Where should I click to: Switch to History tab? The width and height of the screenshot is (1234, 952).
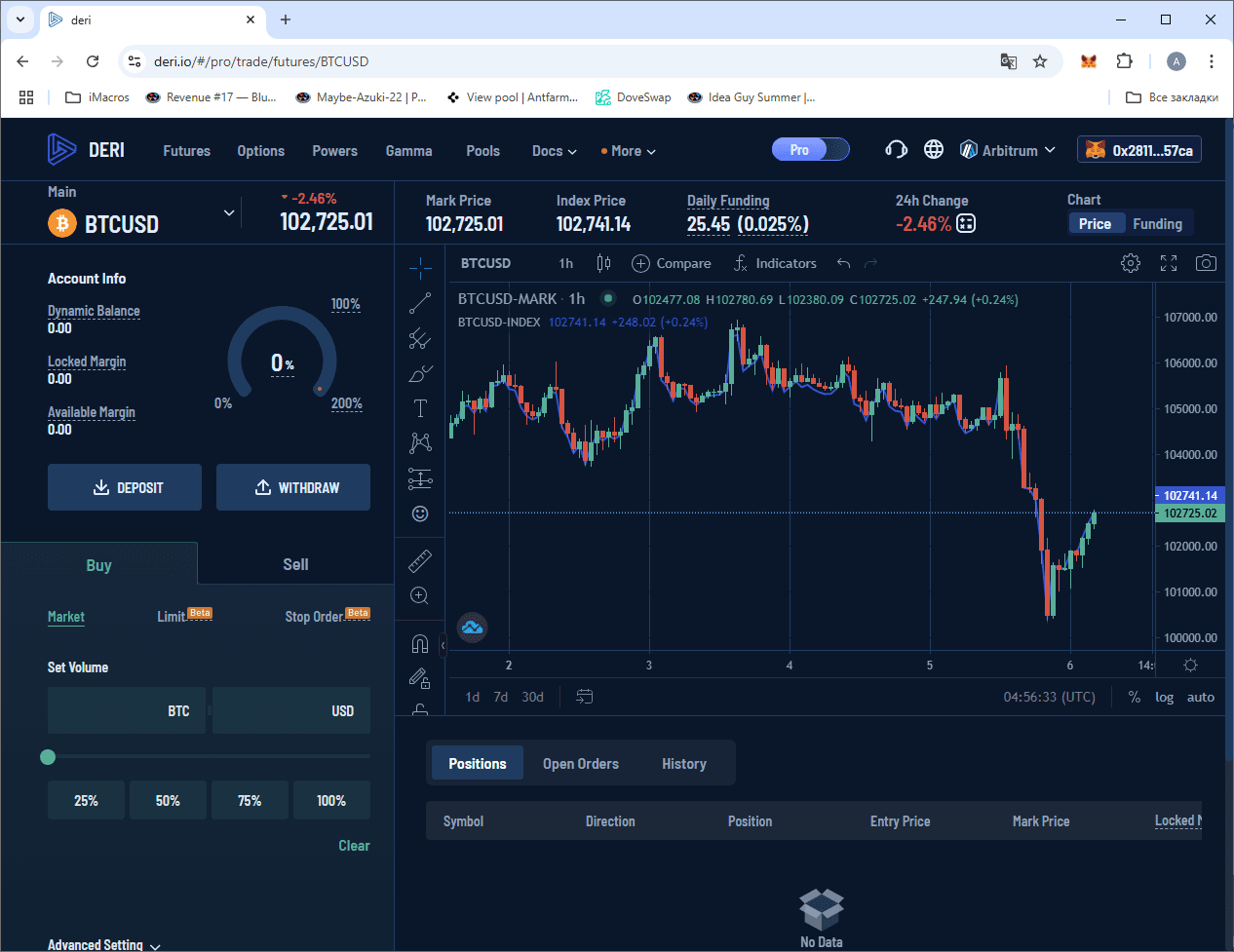click(x=683, y=764)
